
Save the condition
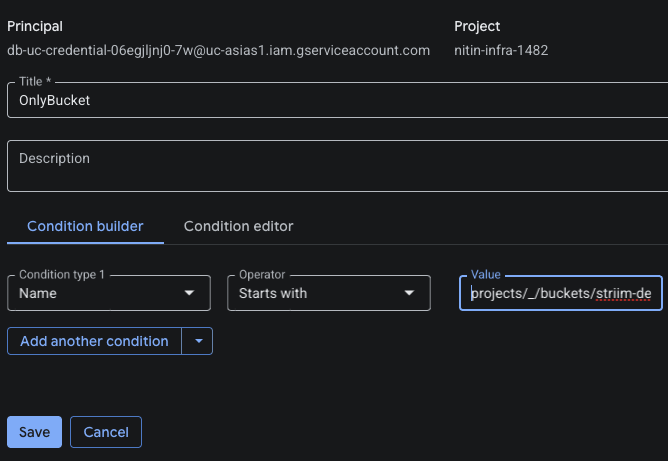(x=35, y=432)
